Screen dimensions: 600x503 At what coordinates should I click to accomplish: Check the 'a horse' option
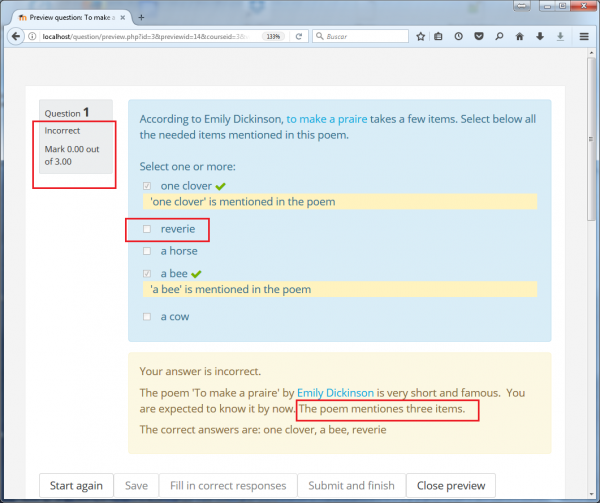pos(147,251)
